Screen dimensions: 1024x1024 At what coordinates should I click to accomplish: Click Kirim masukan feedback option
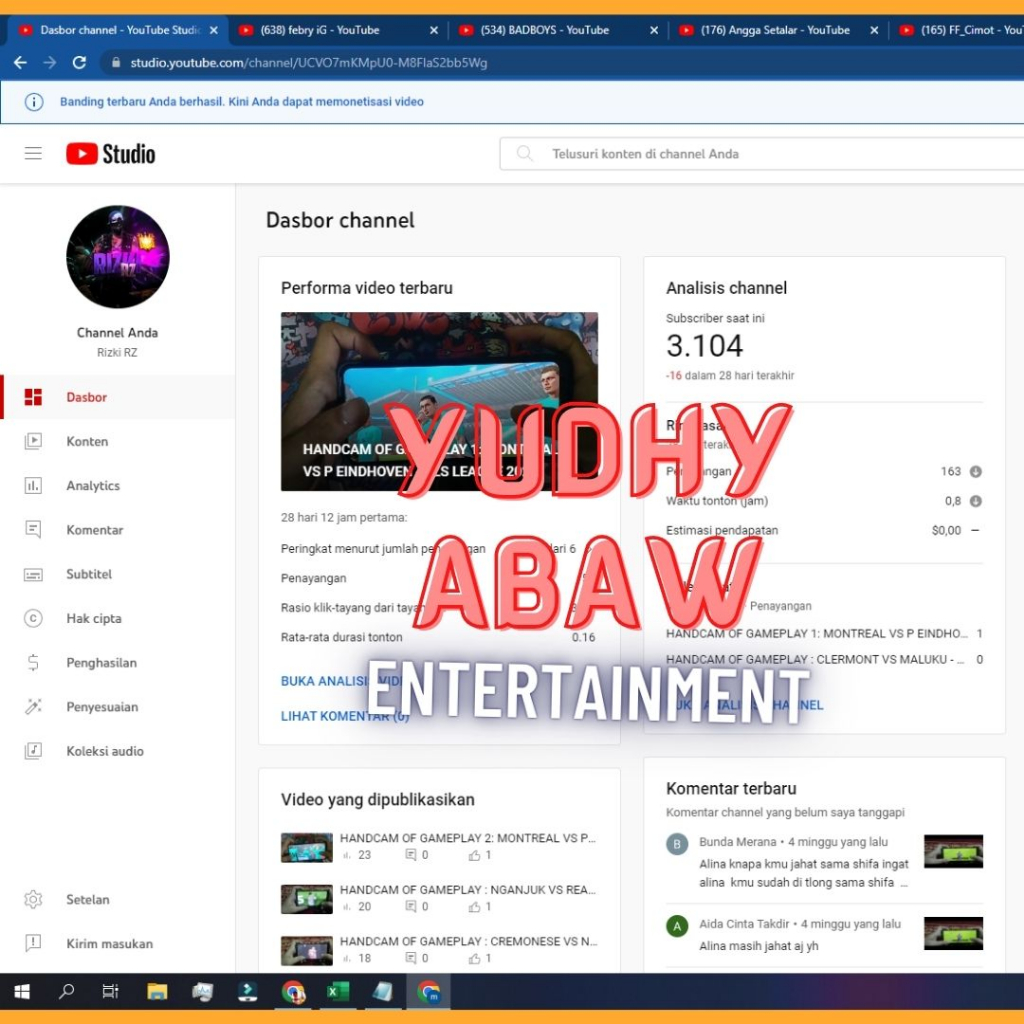(x=109, y=943)
